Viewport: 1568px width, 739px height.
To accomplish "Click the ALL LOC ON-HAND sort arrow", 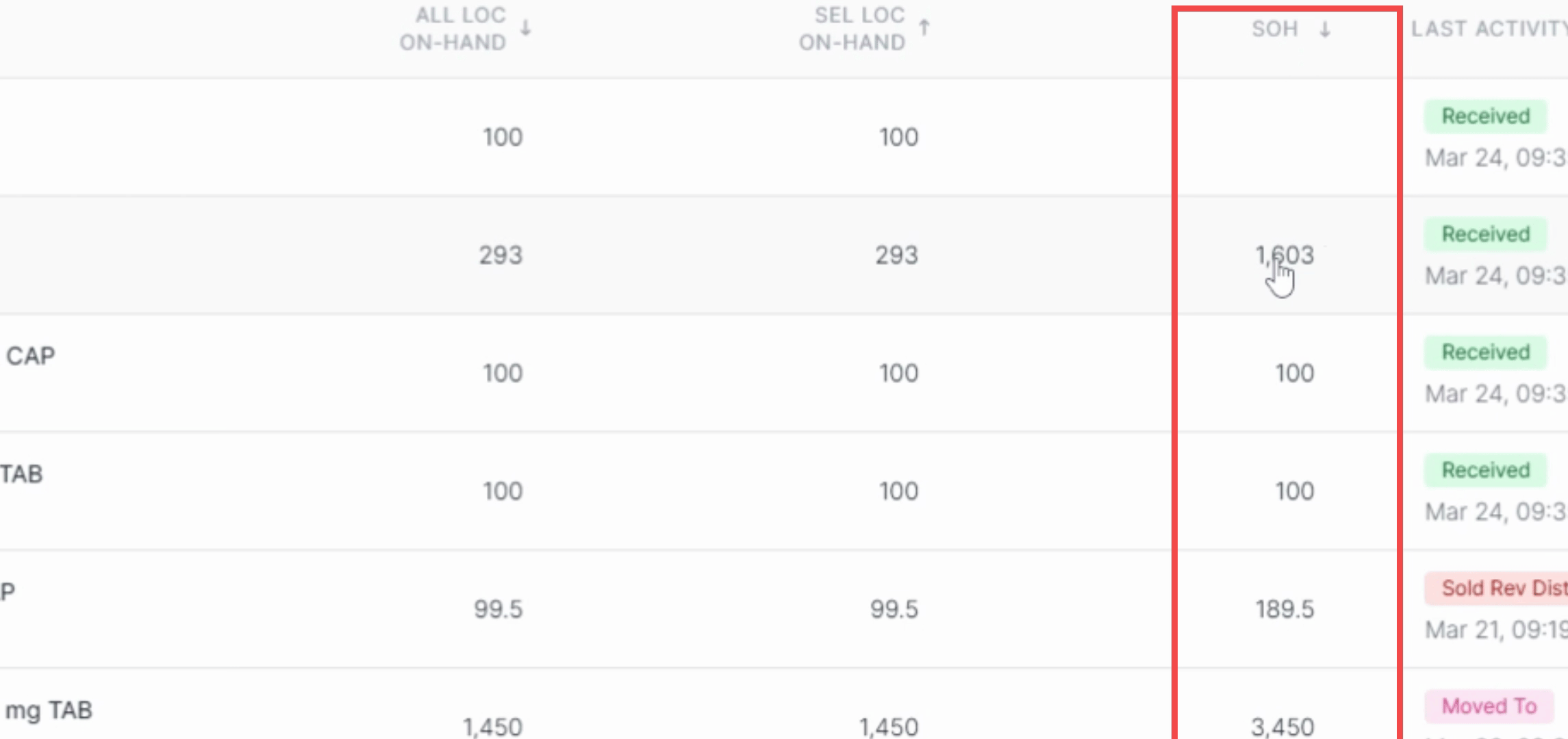I will pyautogui.click(x=525, y=28).
